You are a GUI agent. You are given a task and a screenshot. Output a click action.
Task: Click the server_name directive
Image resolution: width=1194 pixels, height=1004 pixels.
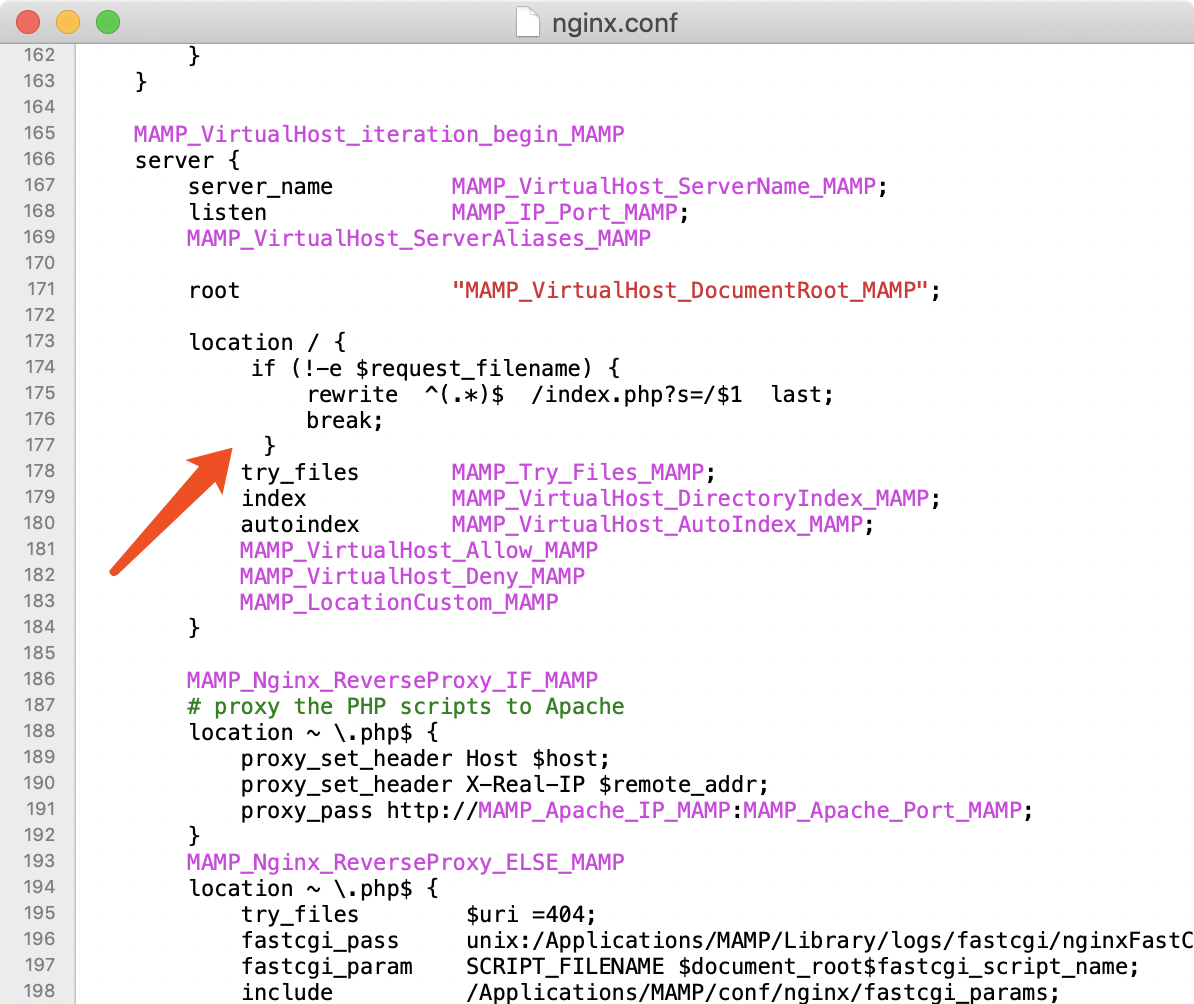tap(260, 187)
